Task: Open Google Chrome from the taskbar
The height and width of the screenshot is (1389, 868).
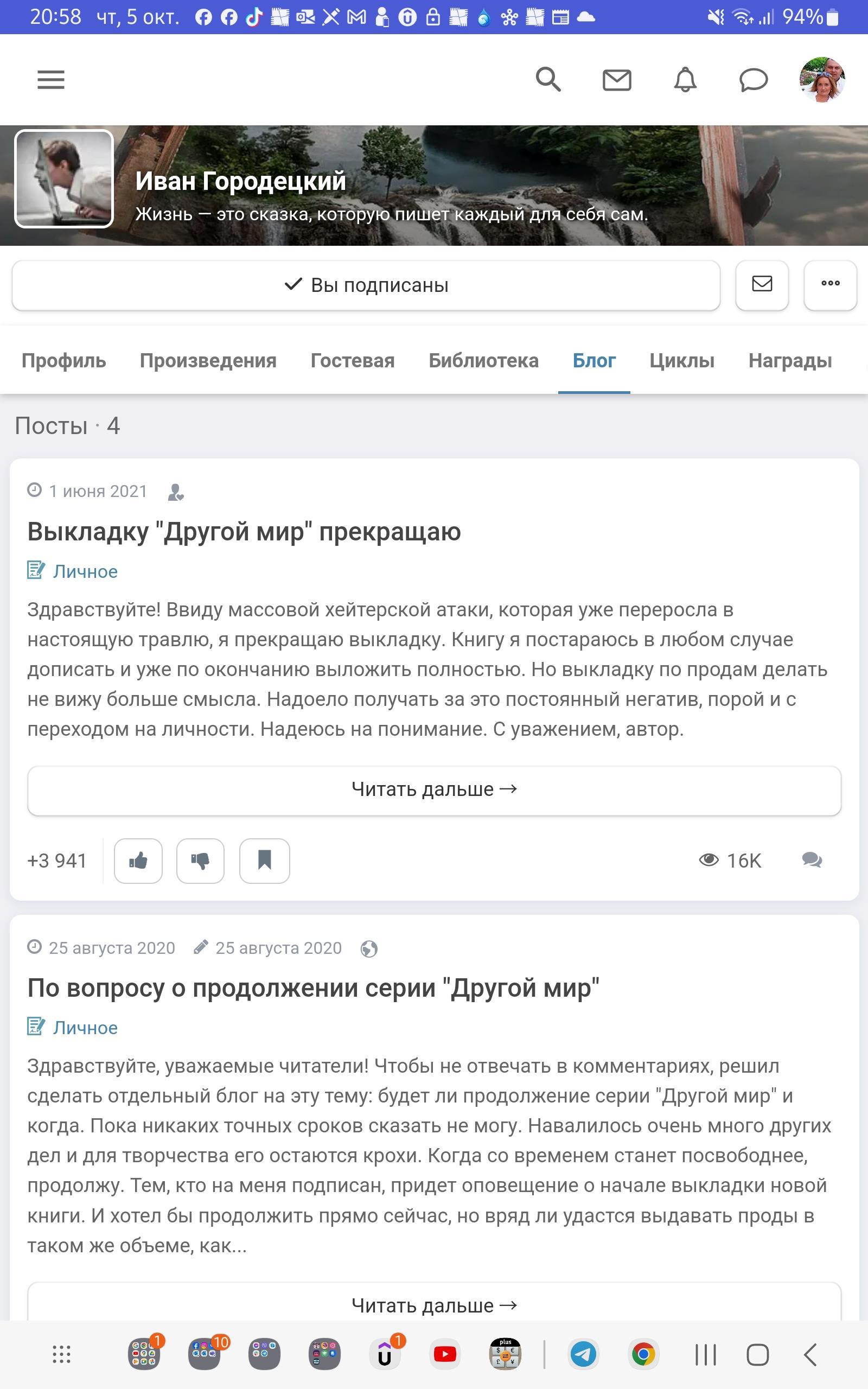Action: click(643, 1354)
